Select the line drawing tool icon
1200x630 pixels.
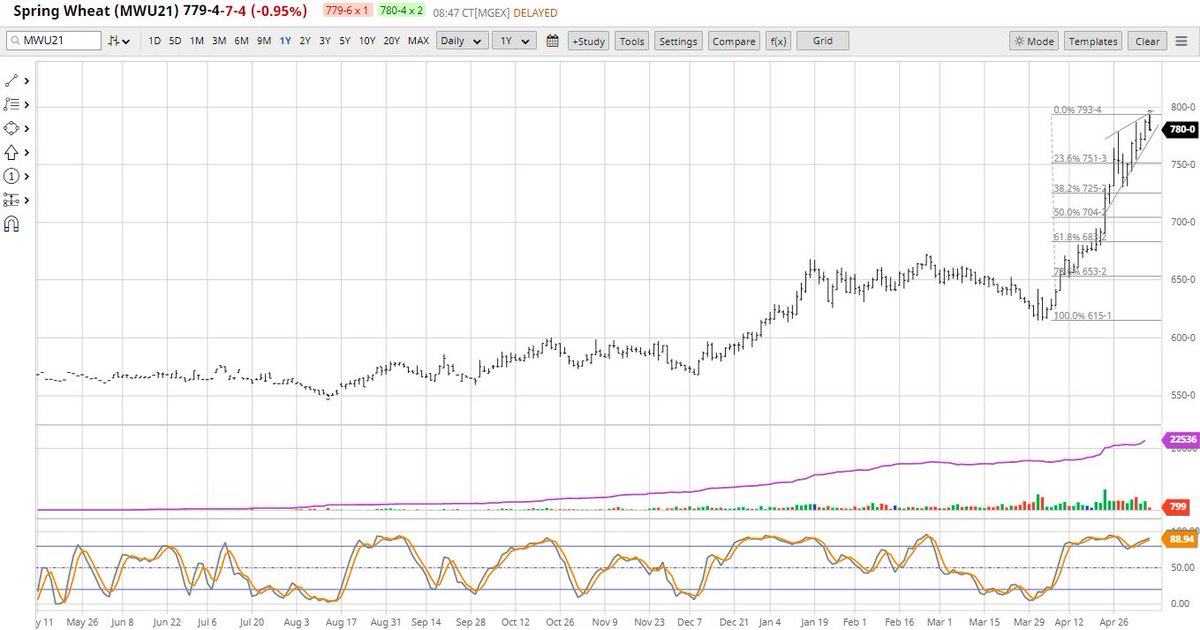click(12, 80)
